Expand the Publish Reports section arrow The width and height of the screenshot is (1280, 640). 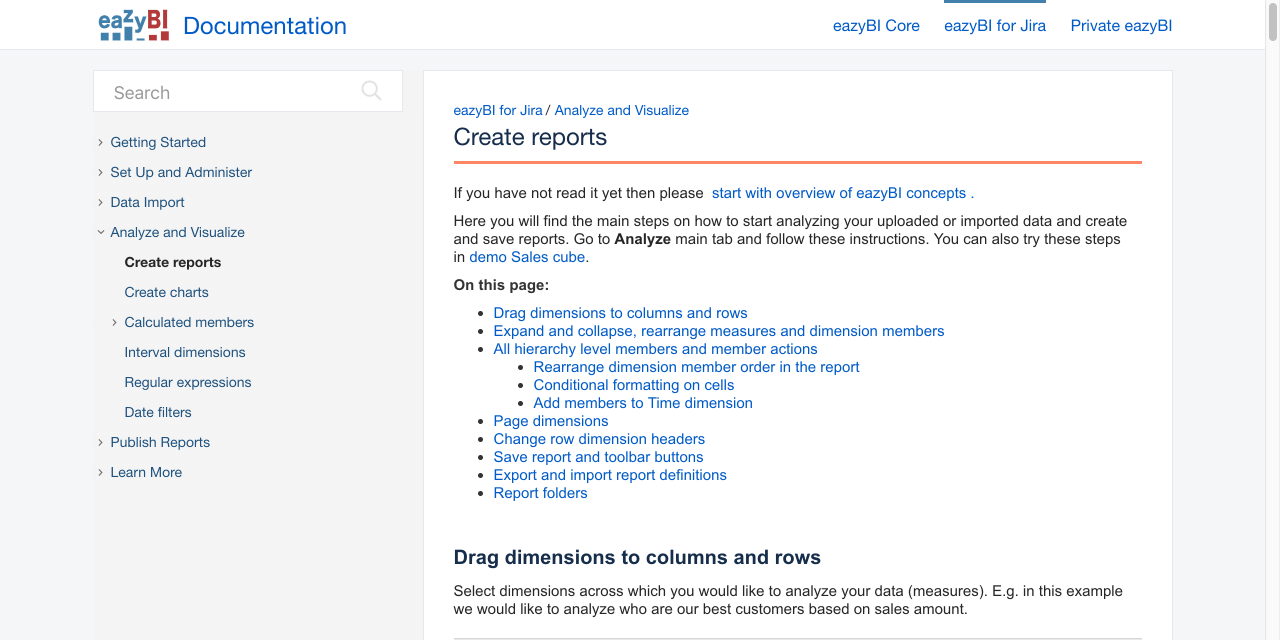pos(100,442)
